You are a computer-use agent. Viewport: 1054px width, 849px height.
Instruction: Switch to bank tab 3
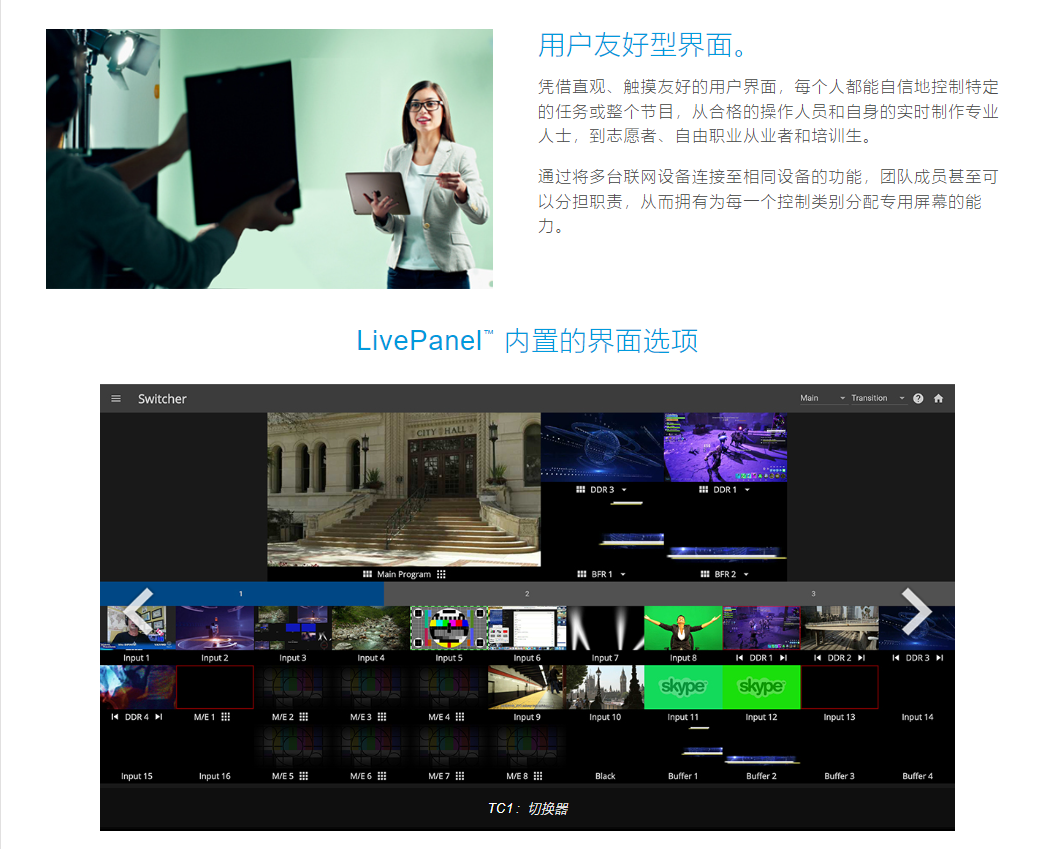click(x=813, y=594)
